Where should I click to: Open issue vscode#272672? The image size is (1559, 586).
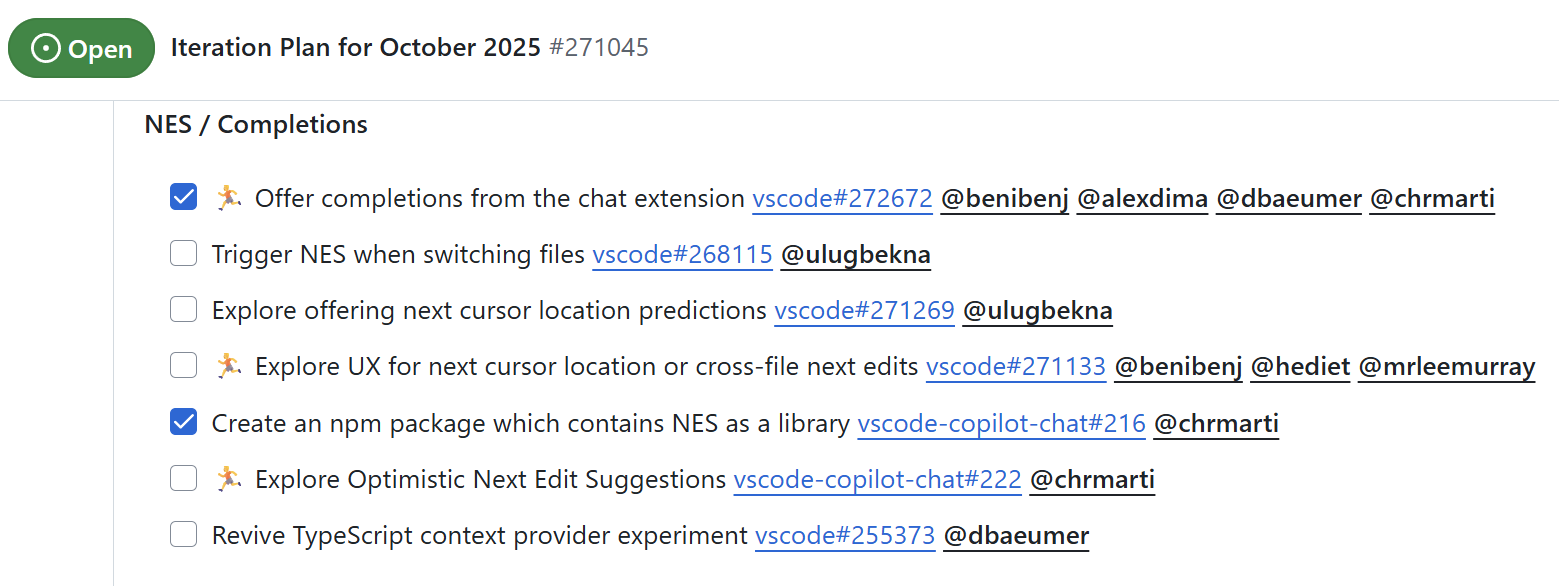pos(841,198)
